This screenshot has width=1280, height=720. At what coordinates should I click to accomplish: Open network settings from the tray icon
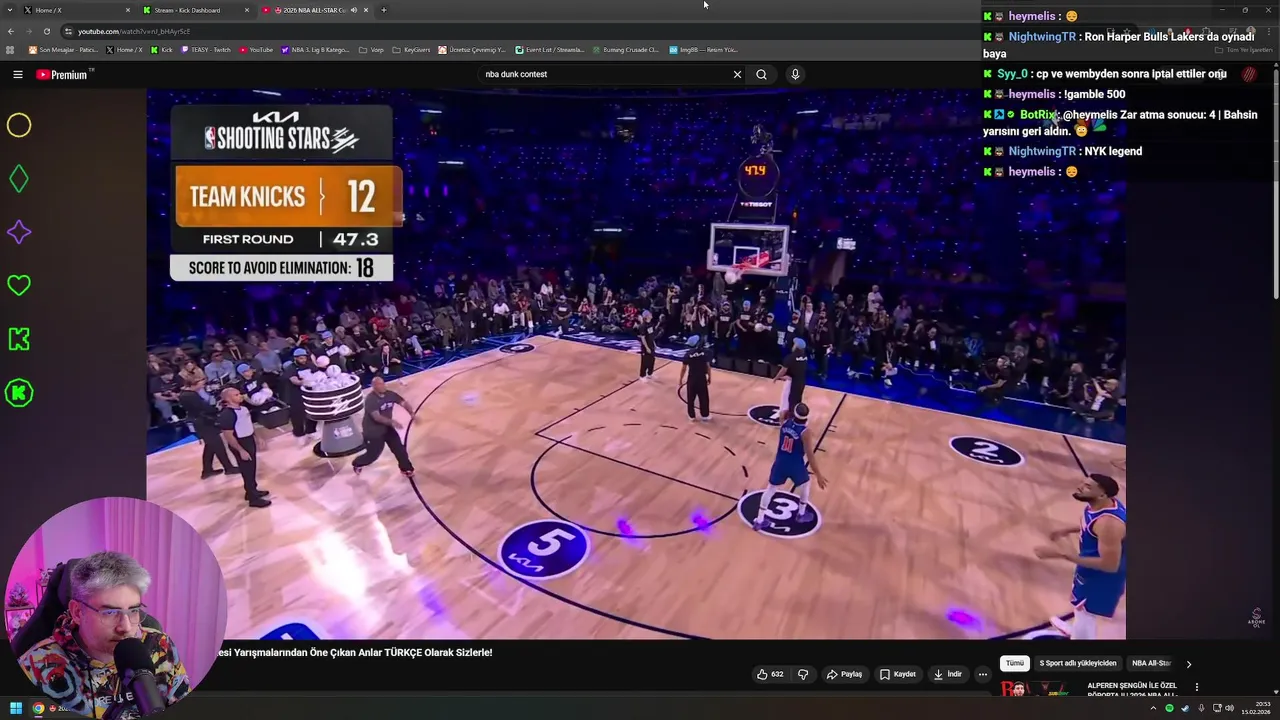point(1215,708)
